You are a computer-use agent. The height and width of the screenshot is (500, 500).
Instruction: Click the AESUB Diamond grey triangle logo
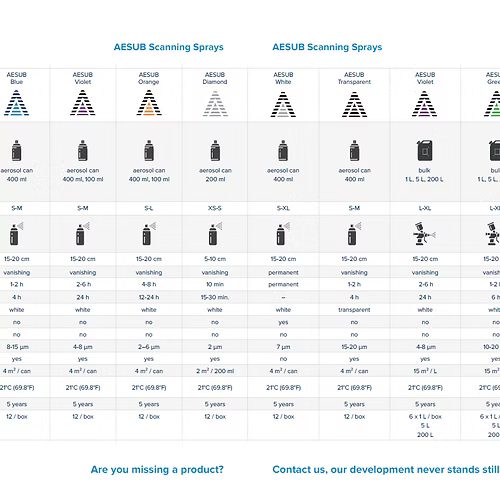pyautogui.click(x=215, y=103)
